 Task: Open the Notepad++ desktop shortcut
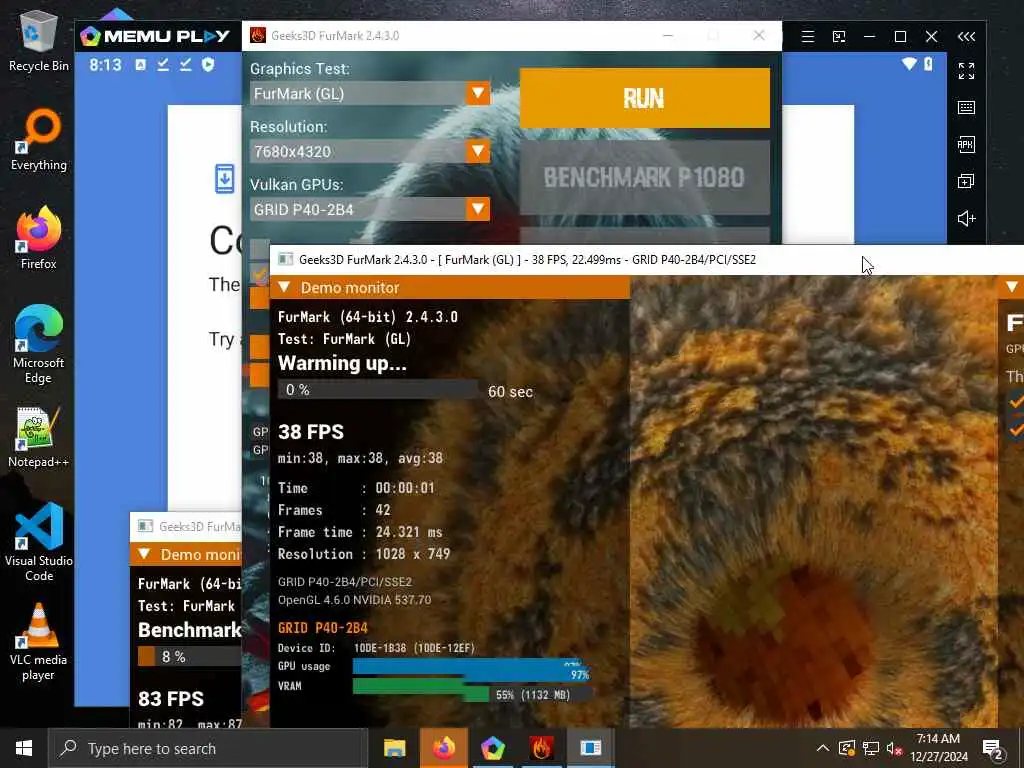[x=39, y=437]
